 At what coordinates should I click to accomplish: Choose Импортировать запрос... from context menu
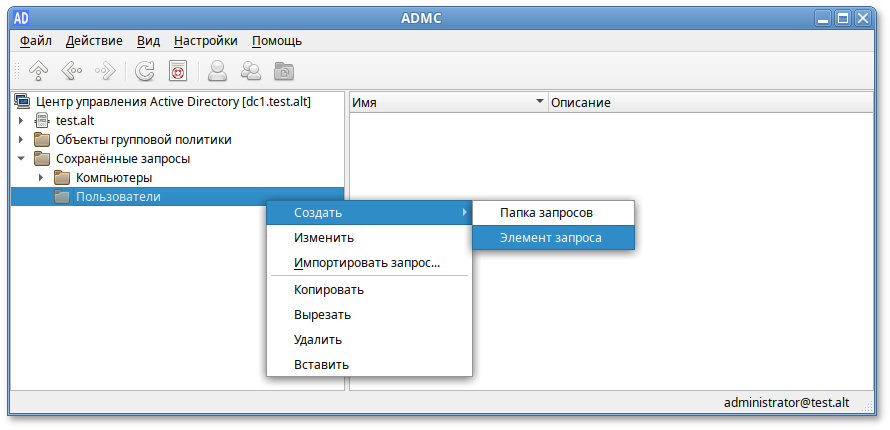369,263
